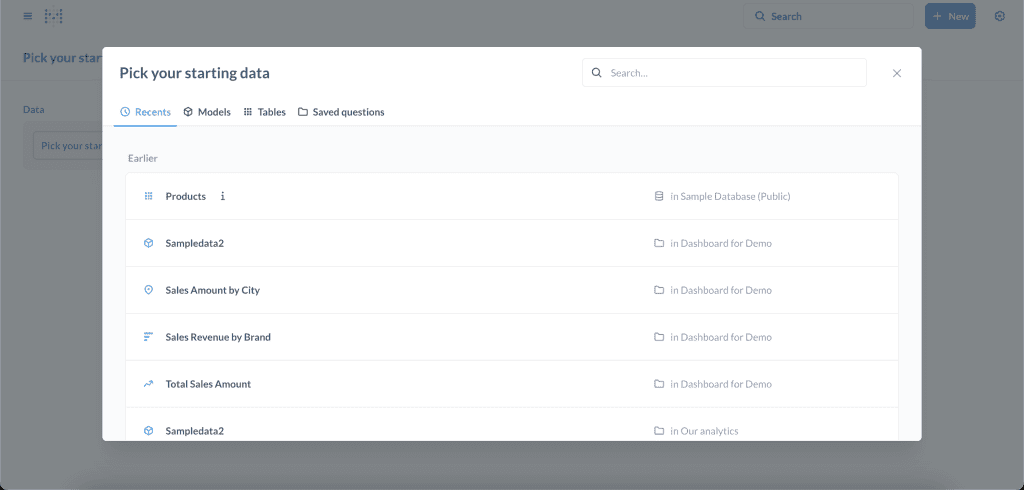Close the Pick your starting data dialog
Image resolution: width=1024 pixels, height=490 pixels.
897,73
